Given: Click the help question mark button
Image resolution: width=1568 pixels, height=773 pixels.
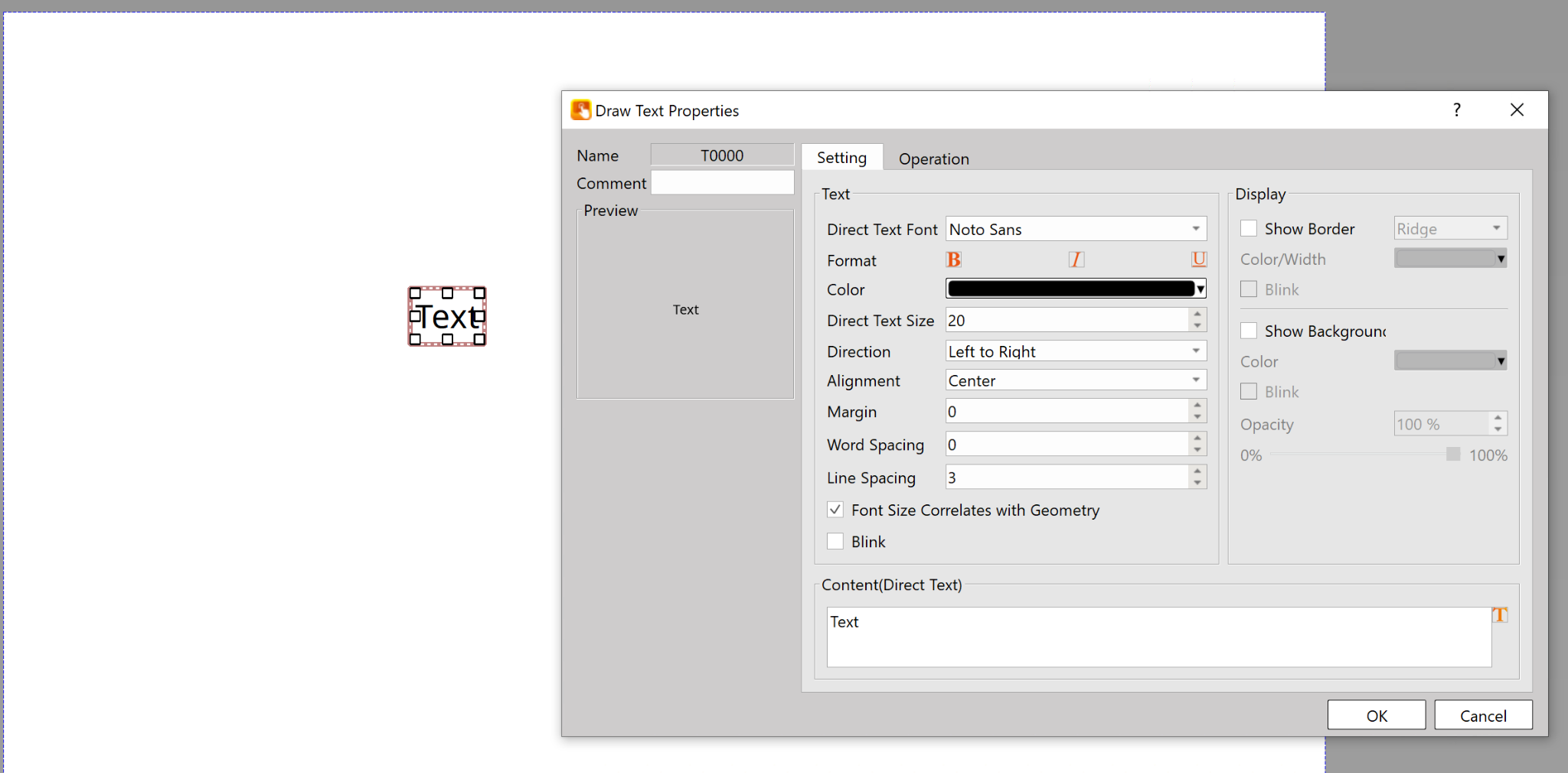Looking at the screenshot, I should pyautogui.click(x=1456, y=110).
